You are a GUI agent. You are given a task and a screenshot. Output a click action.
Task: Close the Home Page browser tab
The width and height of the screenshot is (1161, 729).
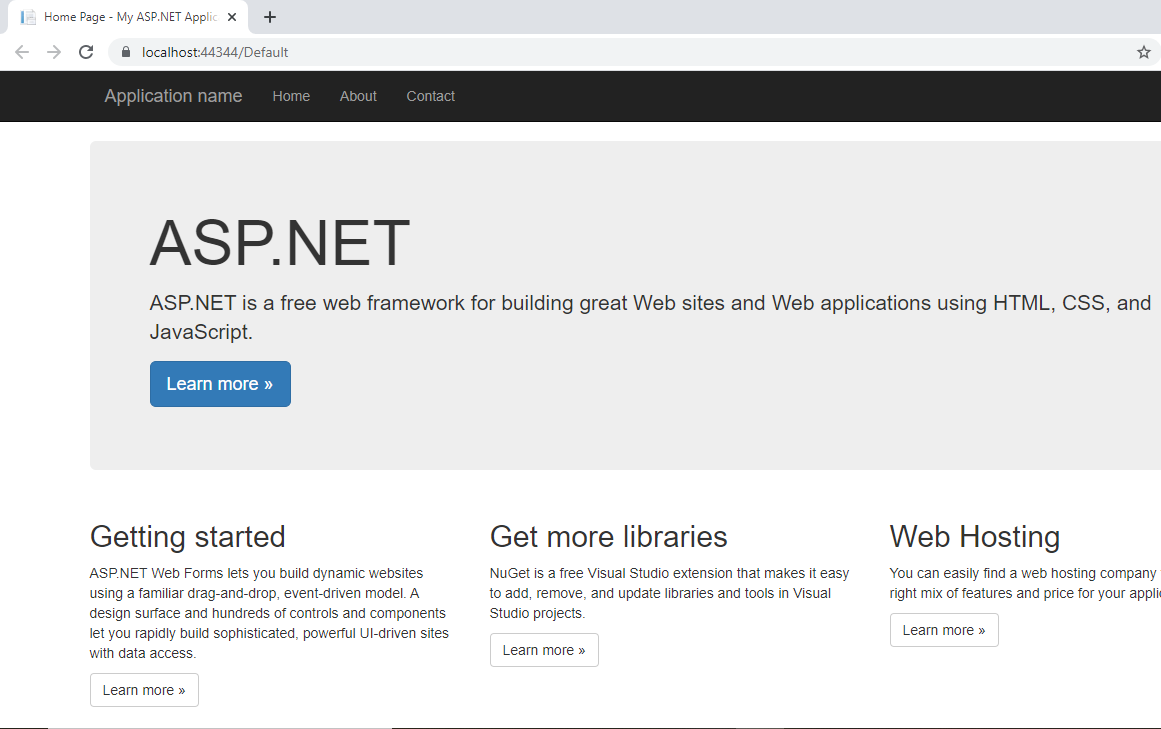pos(232,17)
